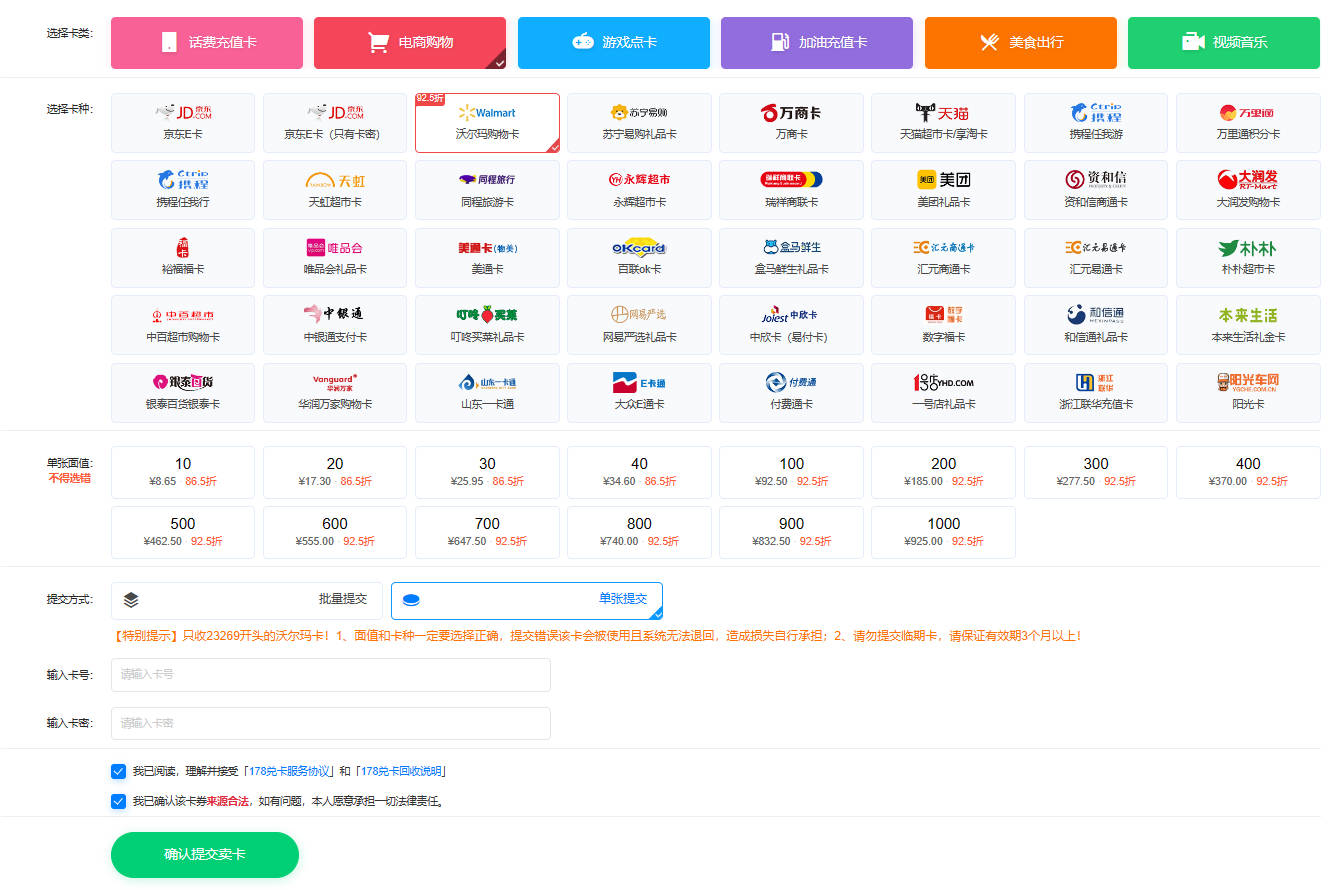1332x890 pixels.
Task: Choose face value 10 at ¥8.65
Action: click(x=183, y=472)
